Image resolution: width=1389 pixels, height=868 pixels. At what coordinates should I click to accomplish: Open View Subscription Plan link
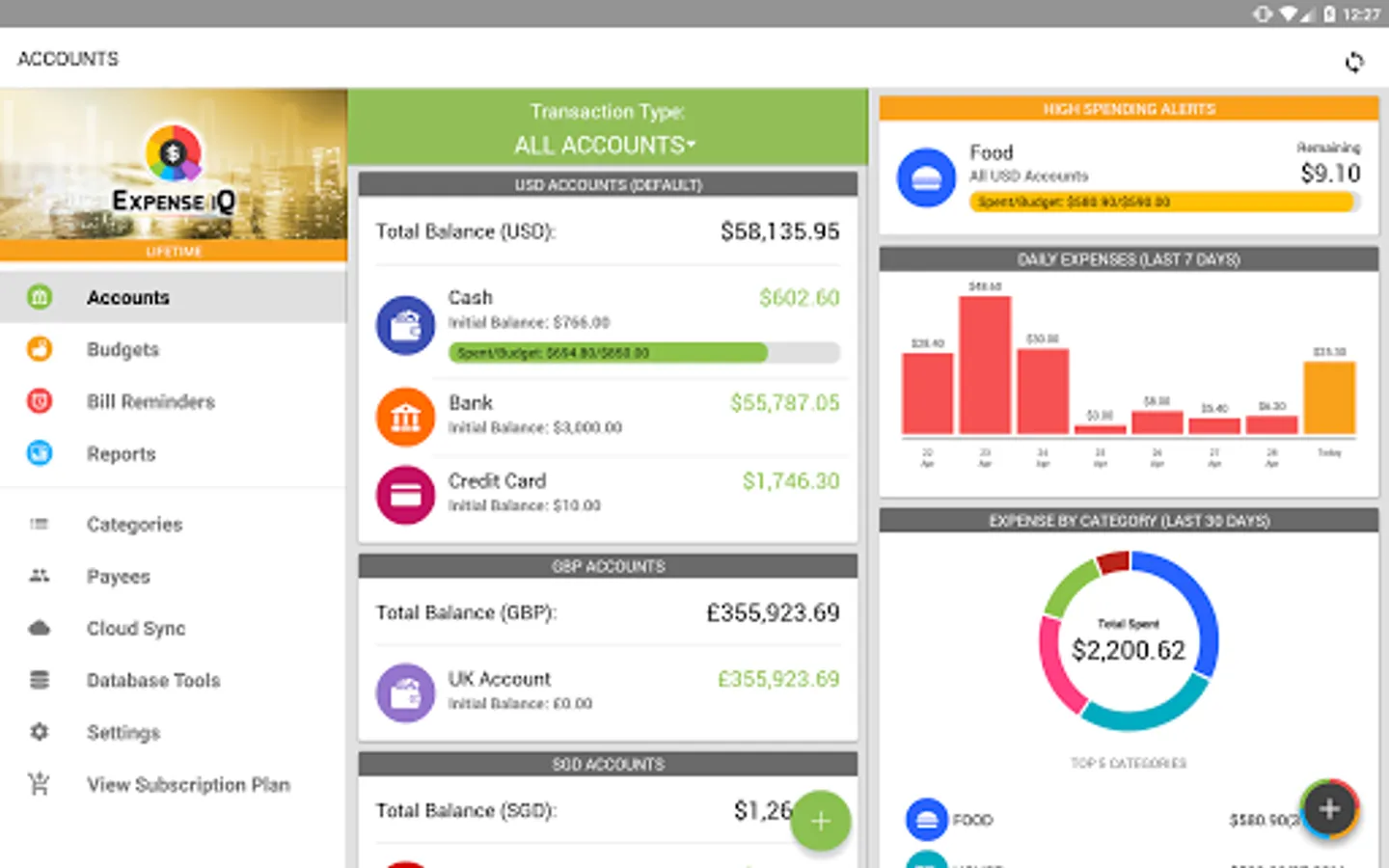(174, 784)
